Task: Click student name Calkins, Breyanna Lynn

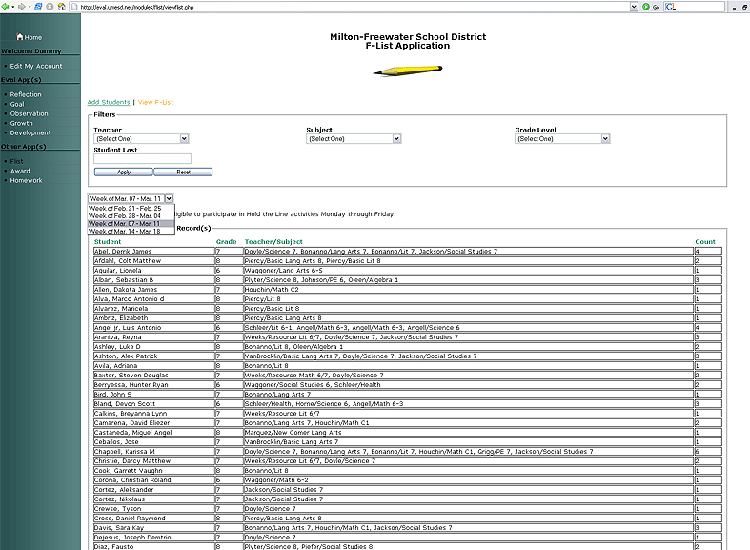Action: tap(131, 413)
